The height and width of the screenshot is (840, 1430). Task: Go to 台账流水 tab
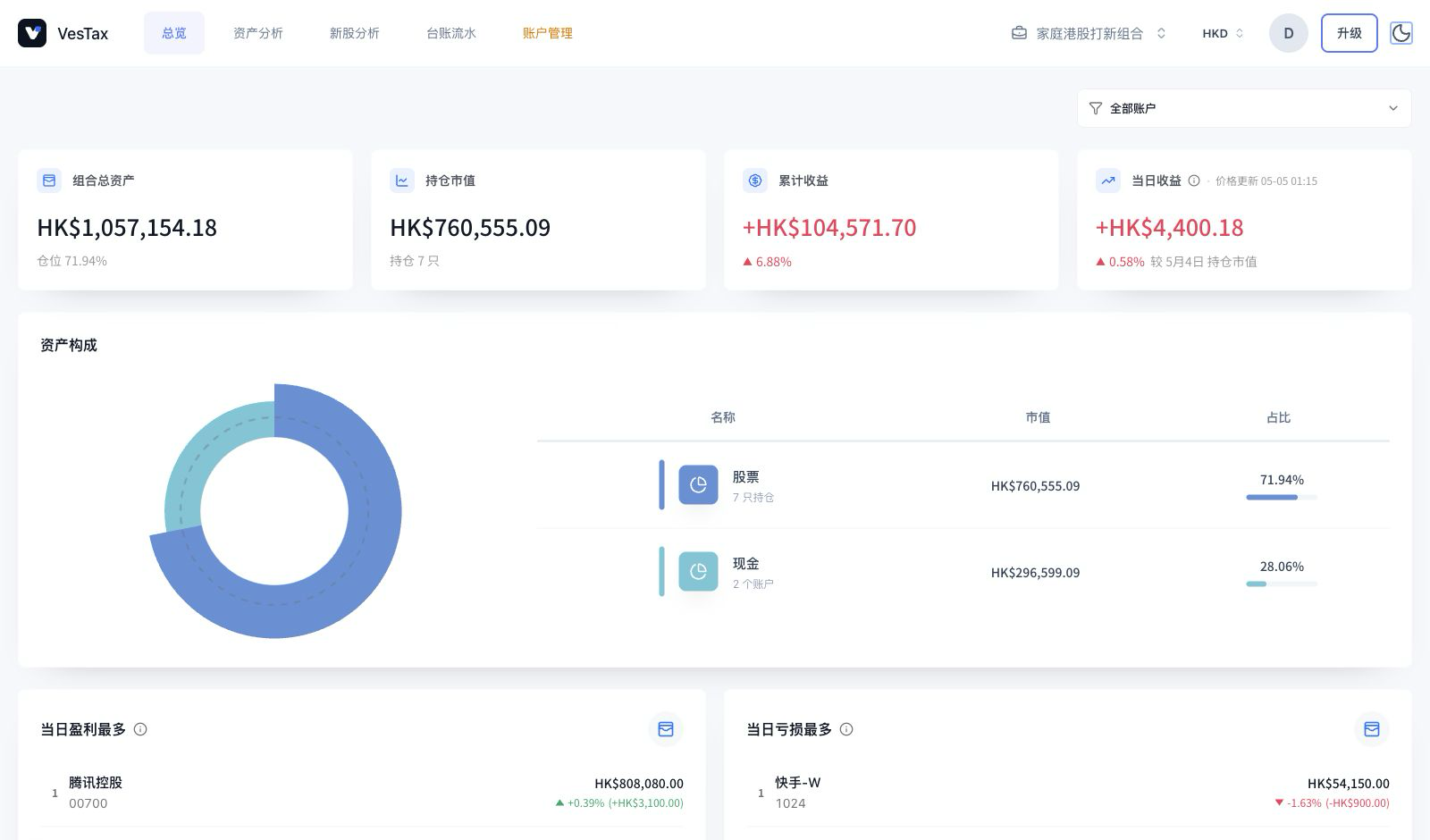point(451,33)
